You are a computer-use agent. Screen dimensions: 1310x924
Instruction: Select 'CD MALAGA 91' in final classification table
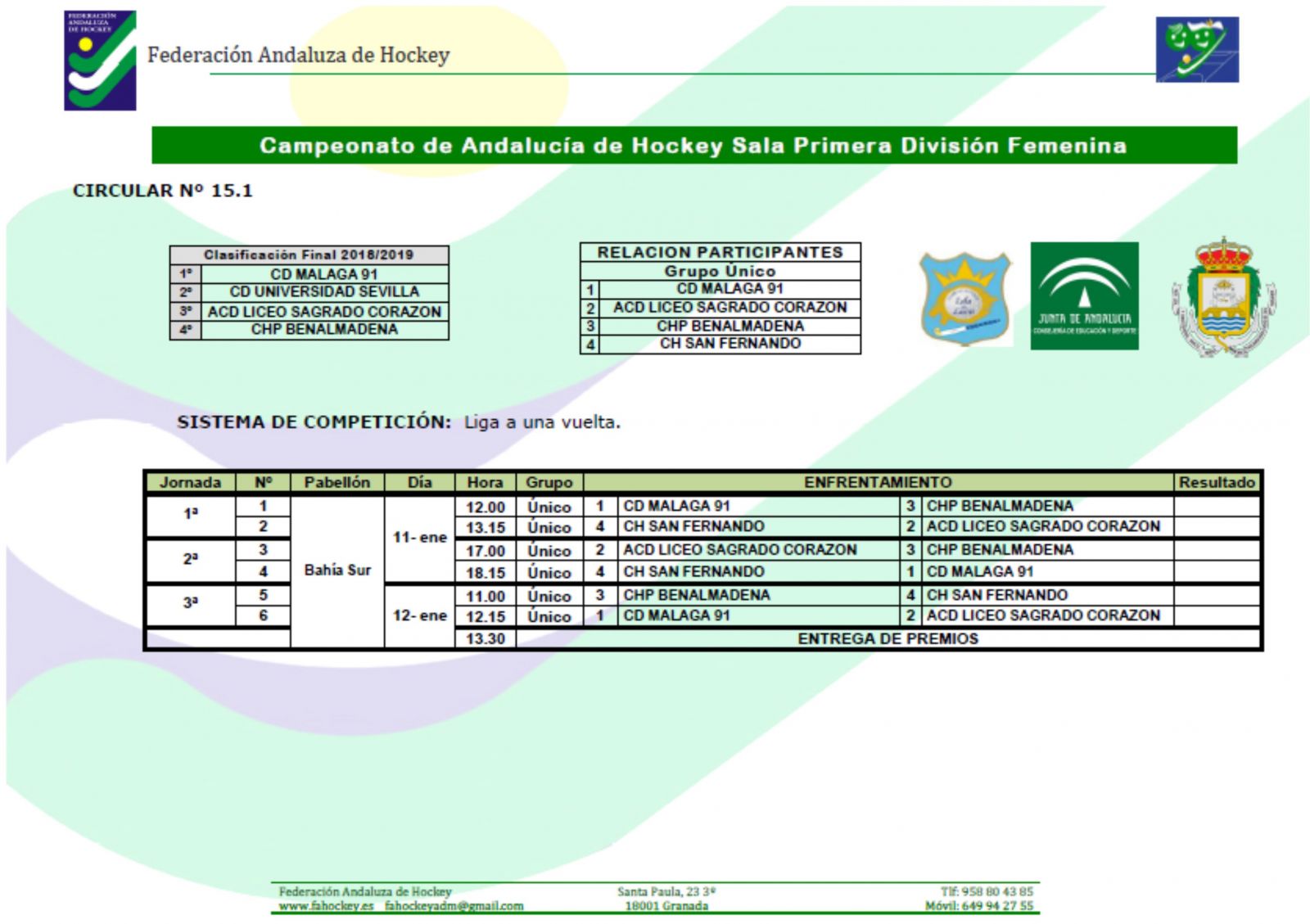[x=324, y=274]
